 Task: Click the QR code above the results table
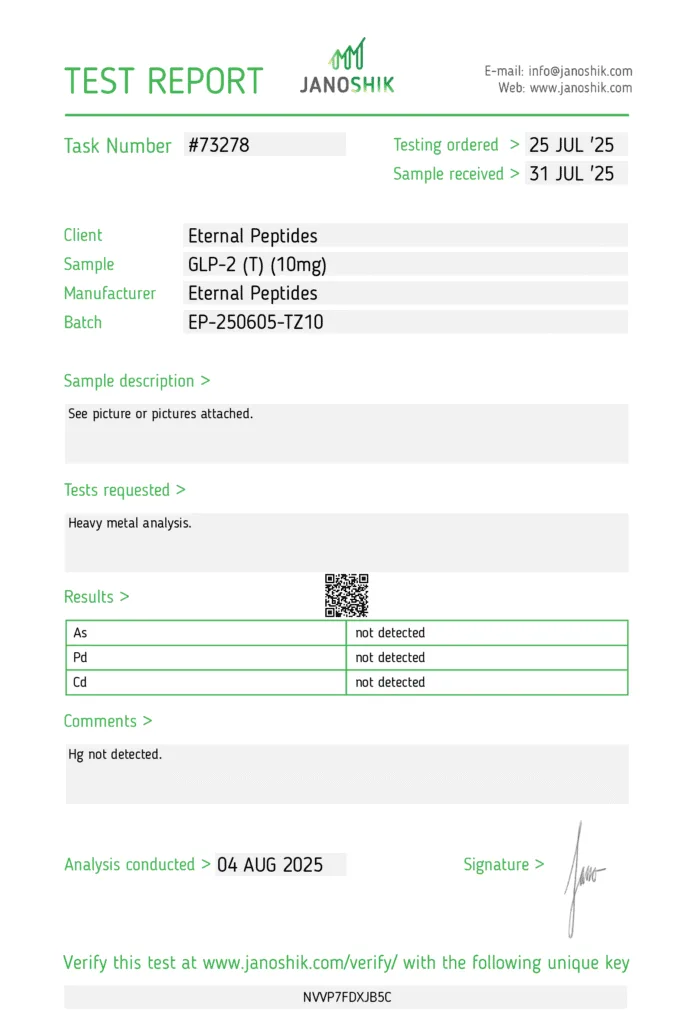pos(347,596)
